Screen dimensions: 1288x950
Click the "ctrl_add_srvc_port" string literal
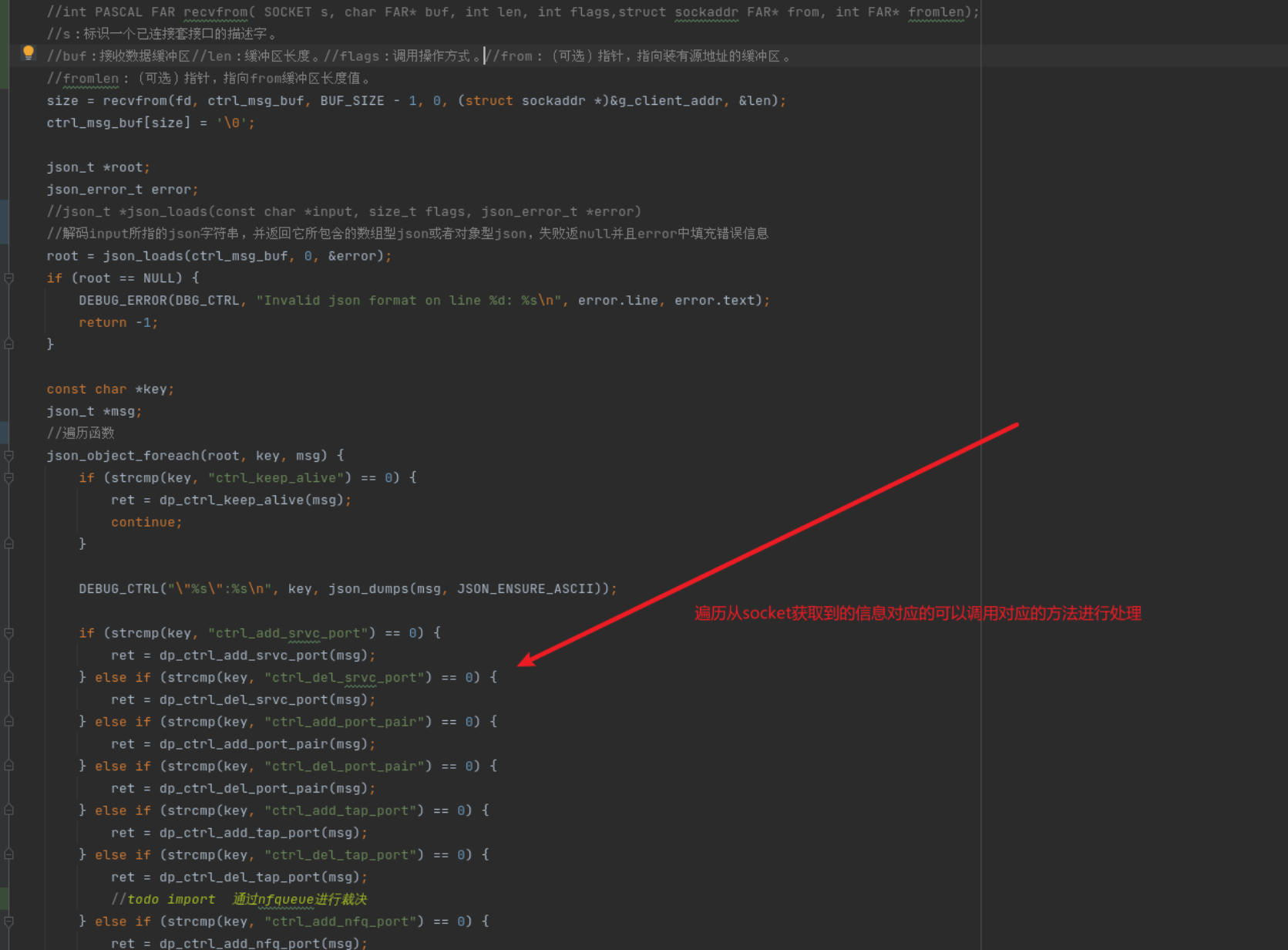[288, 633]
